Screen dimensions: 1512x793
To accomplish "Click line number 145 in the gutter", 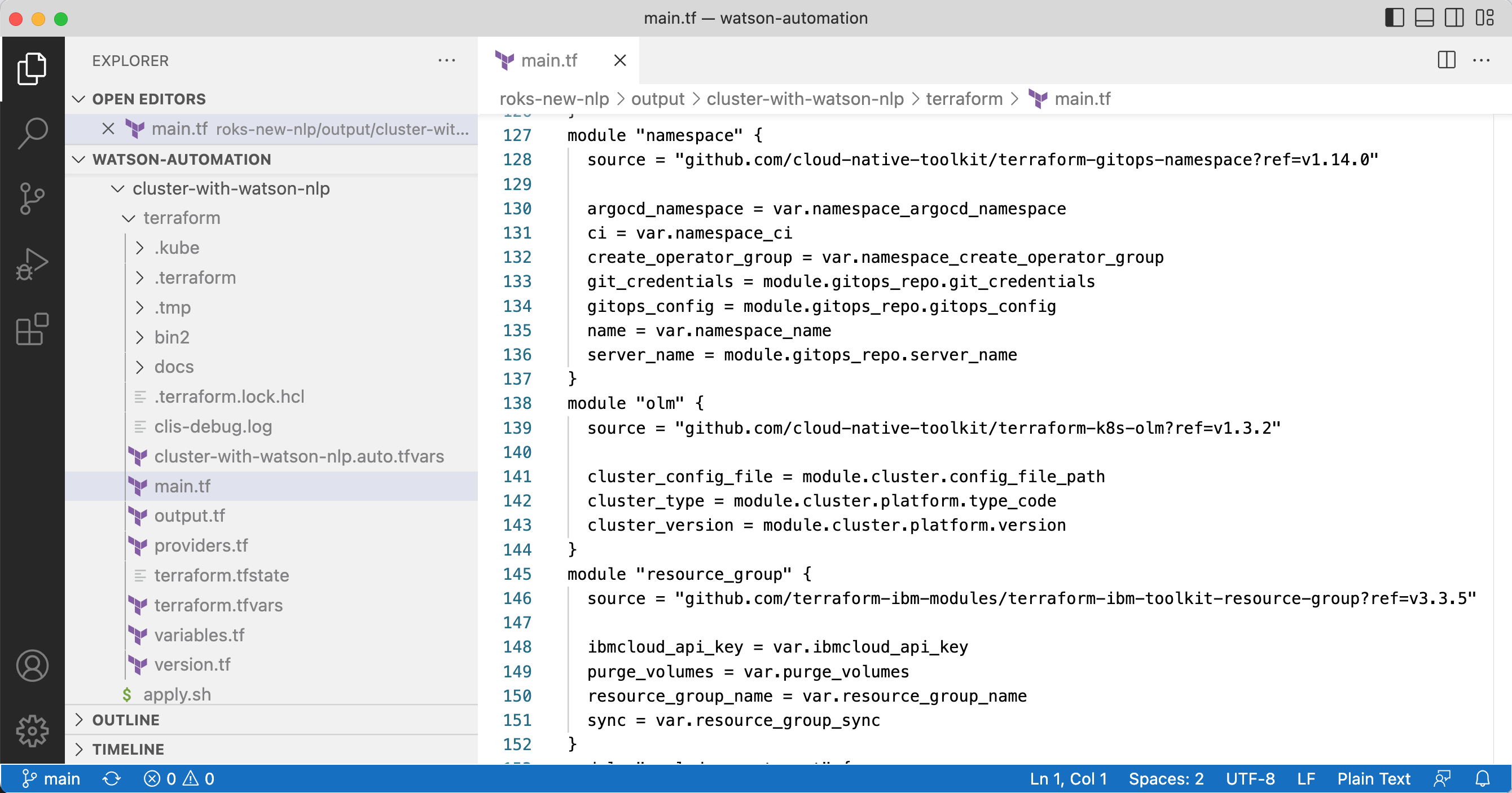I will (x=517, y=574).
